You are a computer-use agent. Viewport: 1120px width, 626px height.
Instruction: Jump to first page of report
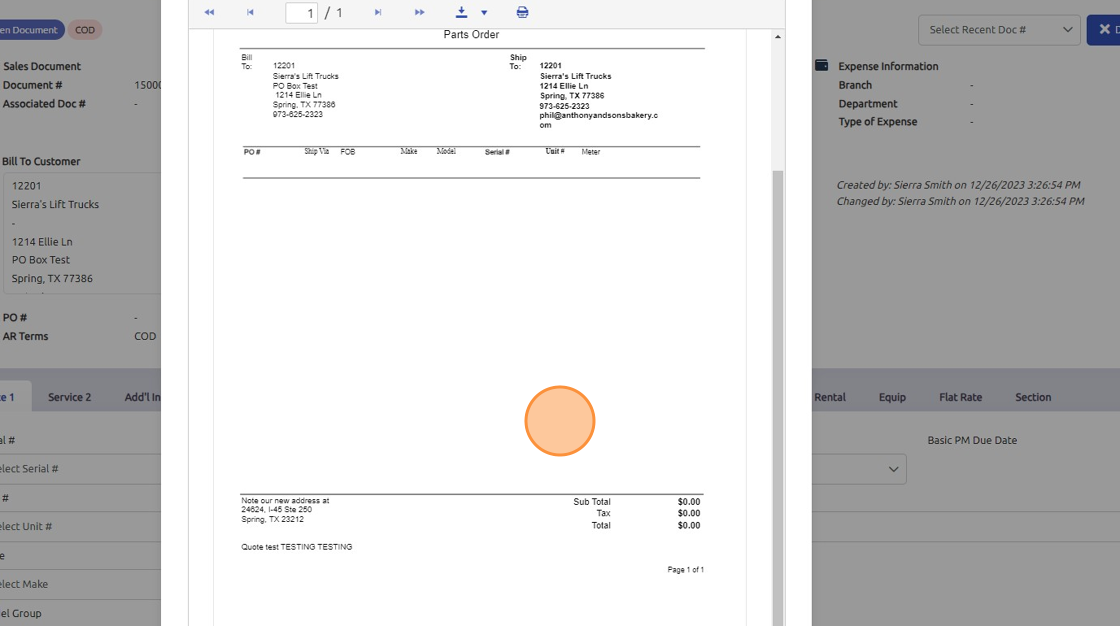(x=209, y=12)
